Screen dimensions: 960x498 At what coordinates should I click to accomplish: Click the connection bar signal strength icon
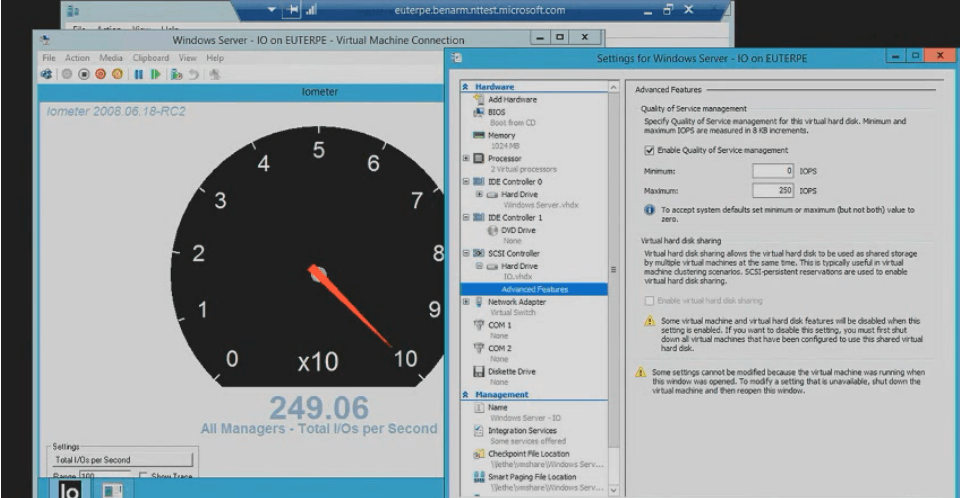[x=311, y=10]
